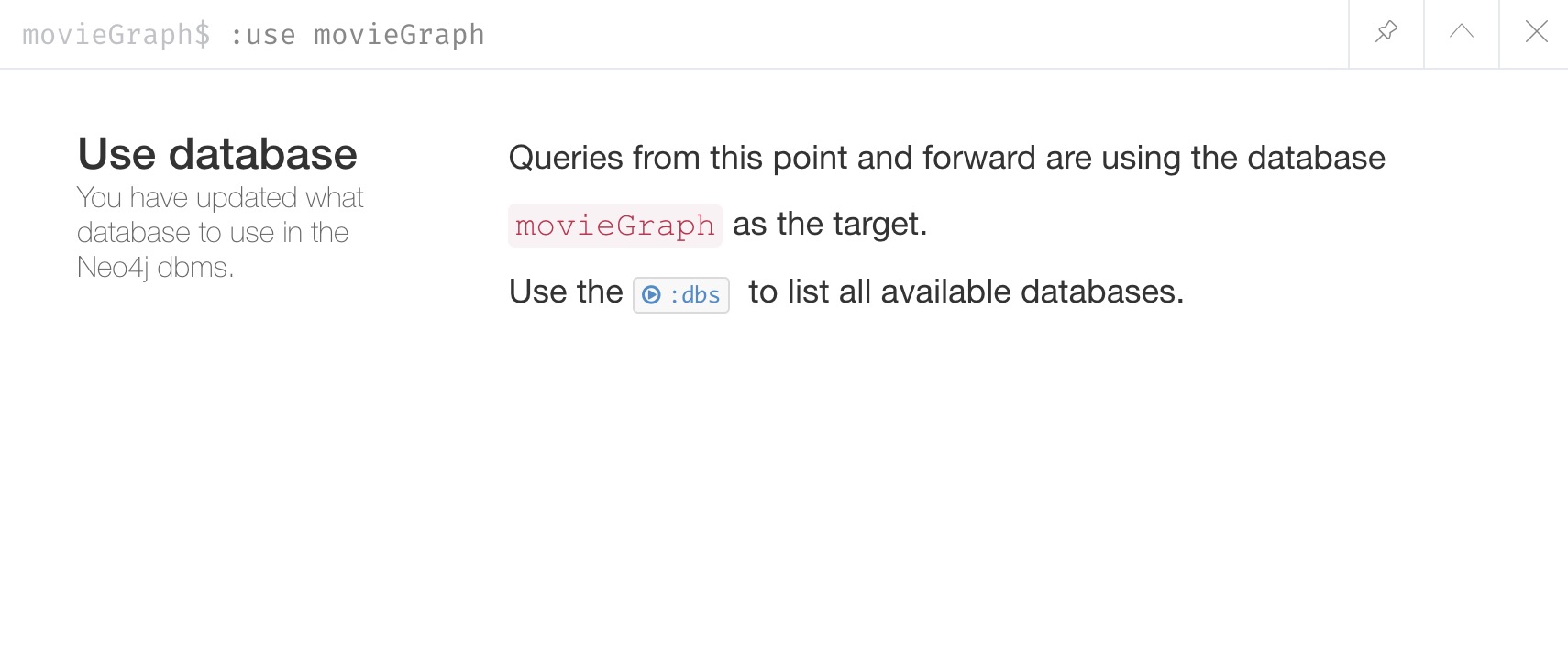
Task: Click 'database to use in the' subtitle line
Action: pyautogui.click(x=213, y=232)
